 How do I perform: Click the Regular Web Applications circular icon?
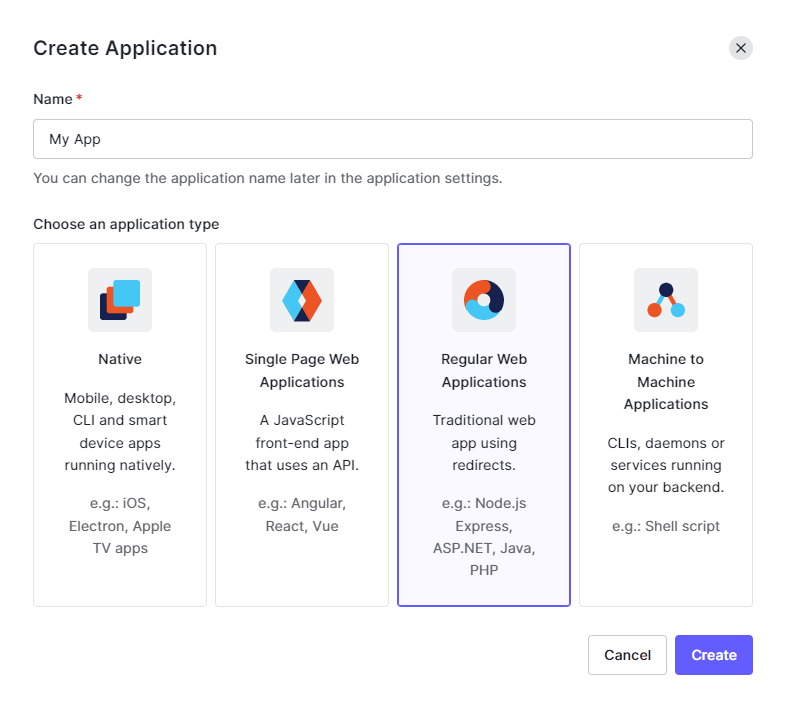[x=484, y=300]
